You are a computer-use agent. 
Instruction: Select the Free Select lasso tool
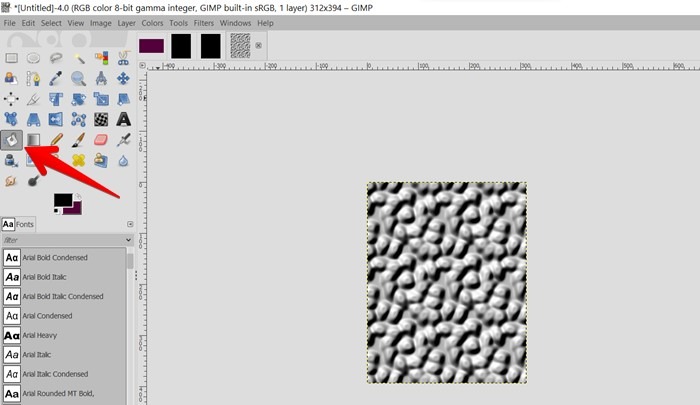point(56,58)
